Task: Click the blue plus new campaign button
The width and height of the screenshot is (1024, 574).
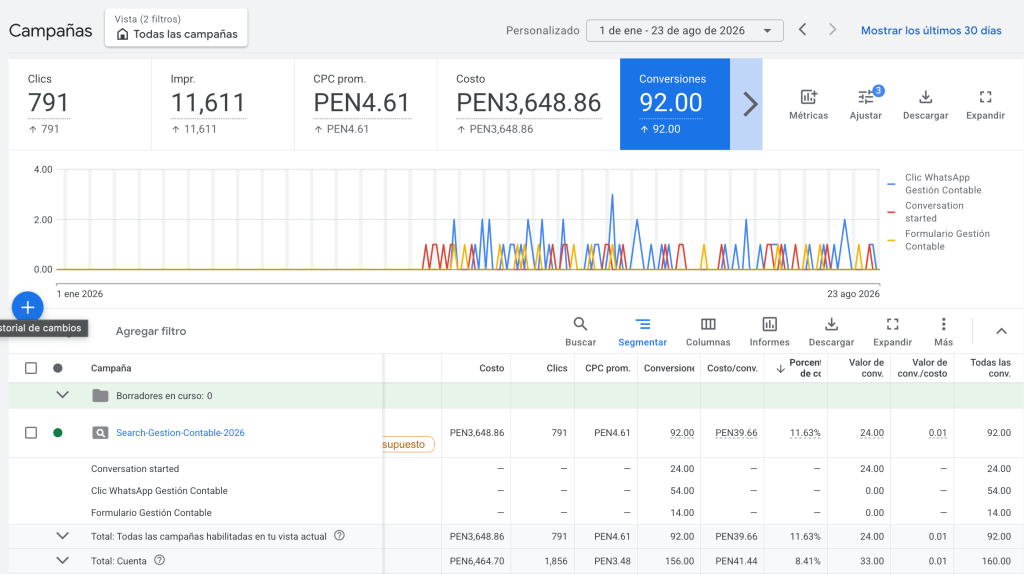Action: coord(27,308)
